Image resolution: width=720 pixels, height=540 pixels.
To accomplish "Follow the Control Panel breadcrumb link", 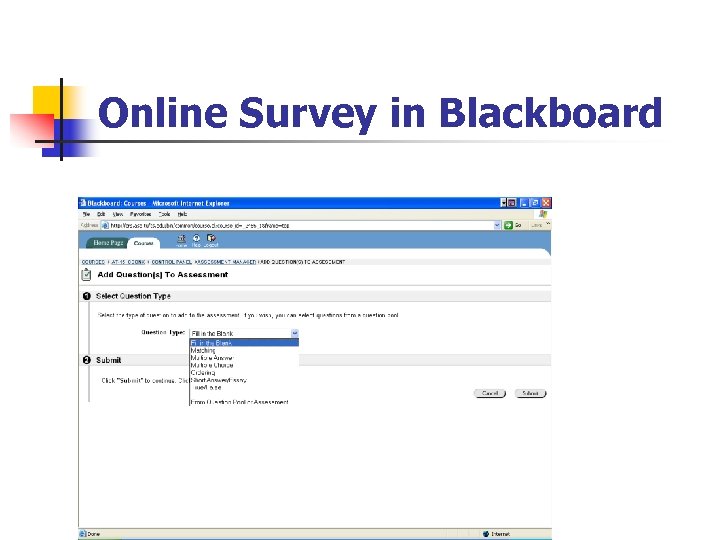I will (171, 262).
